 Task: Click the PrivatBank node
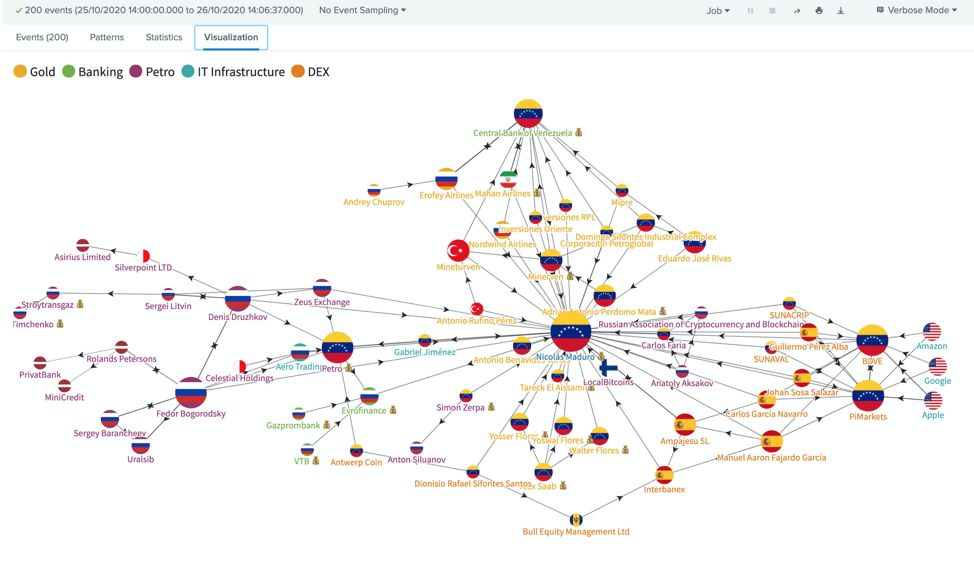40,363
